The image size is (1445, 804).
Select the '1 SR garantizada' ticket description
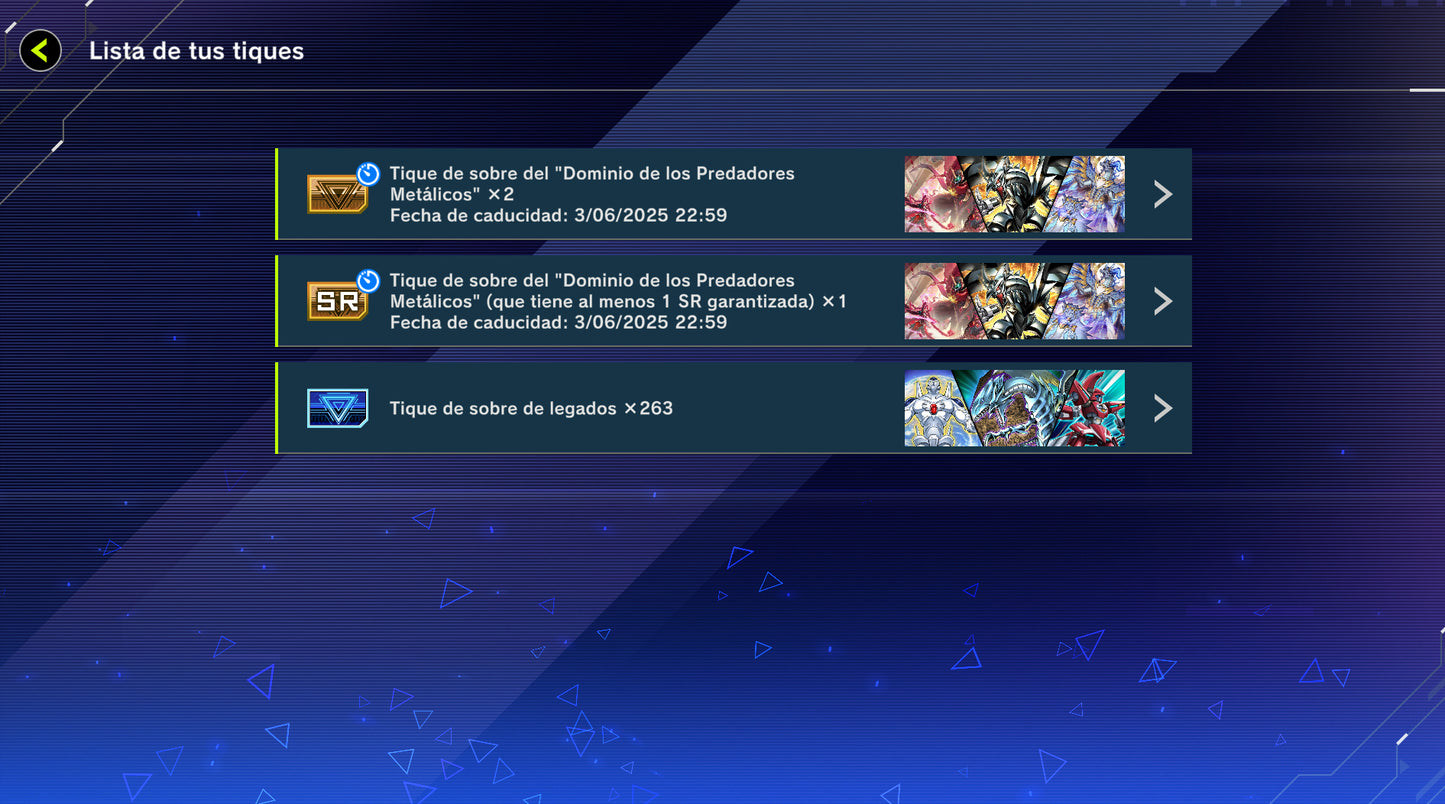click(x=618, y=290)
